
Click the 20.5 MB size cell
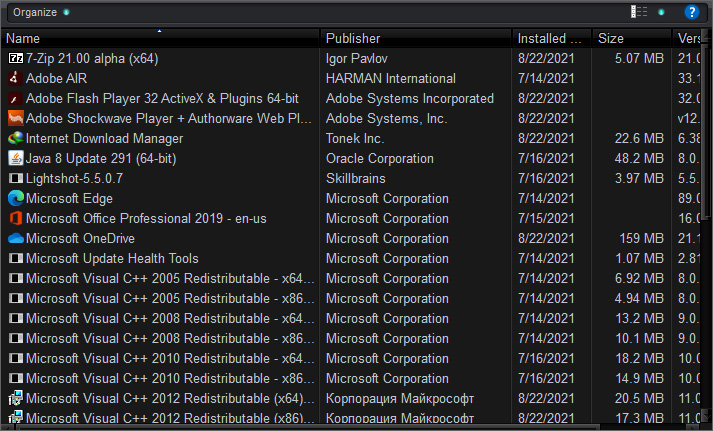point(639,398)
